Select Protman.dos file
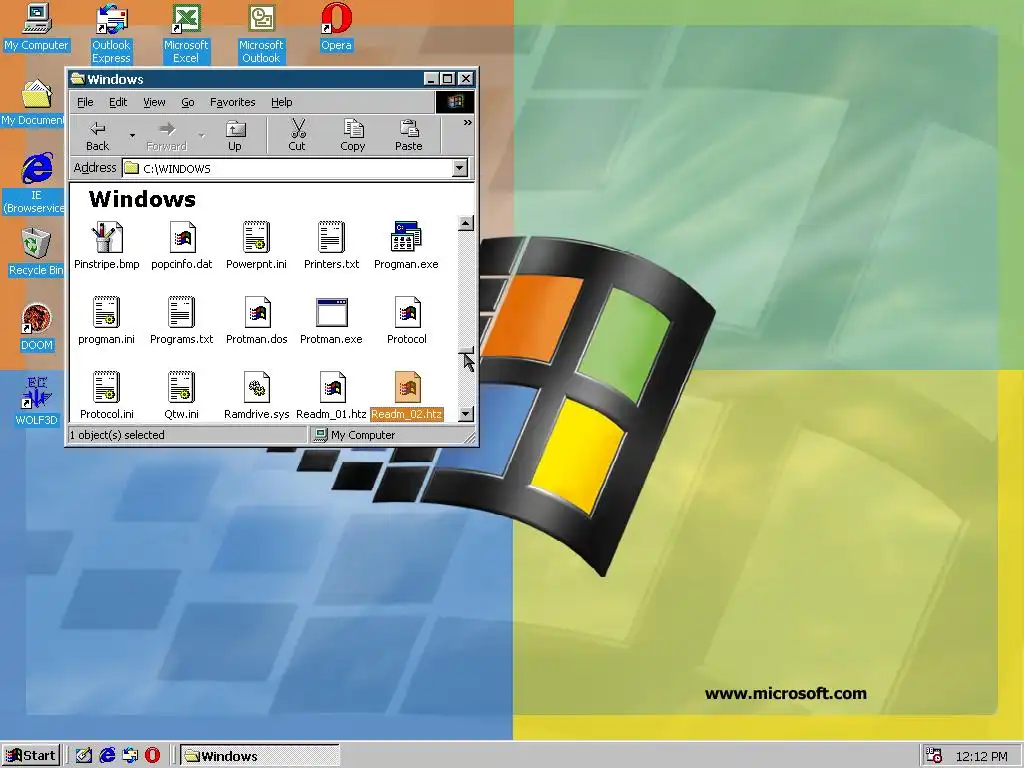The height and width of the screenshot is (768, 1024). coord(256,321)
